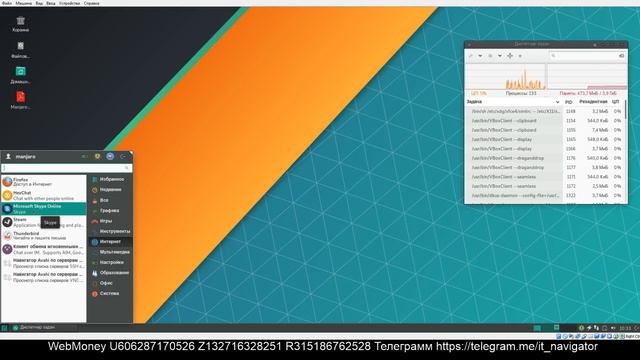Open the Справка VirtualBox menu
This screenshot has height=360, width=640.
(91, 3)
